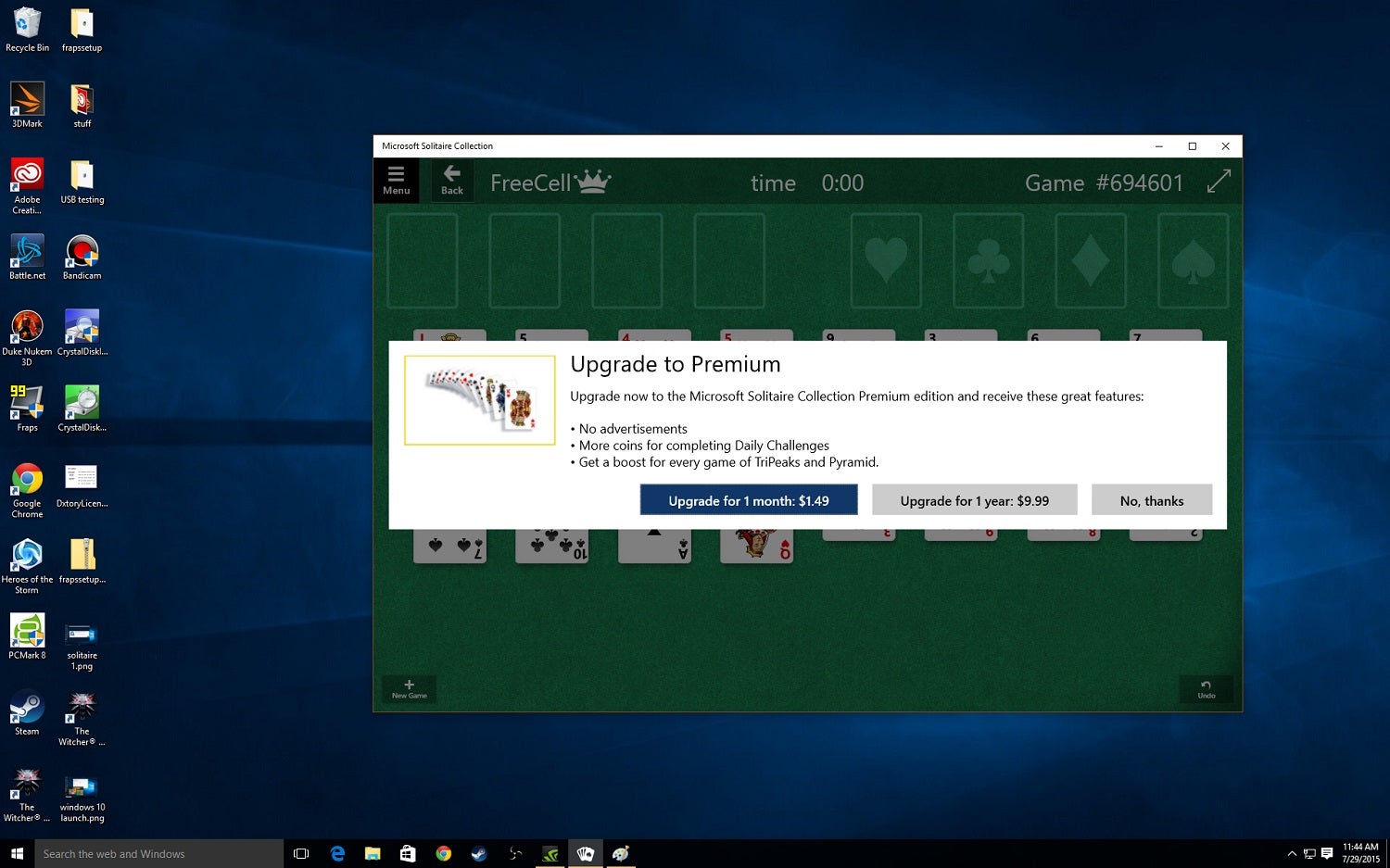Launch Adobe Creative Cloud shortcut
Screen dimensions: 1390x868
27,185
